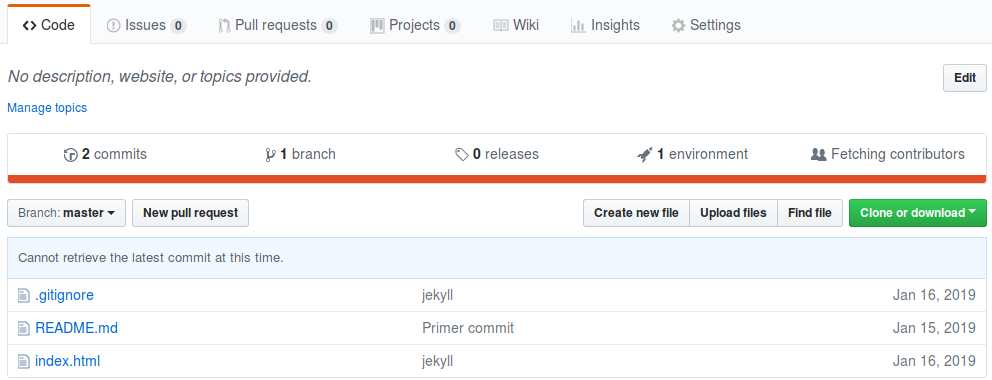
Task: Click the Primer commit message link
Action: pyautogui.click(x=468, y=328)
